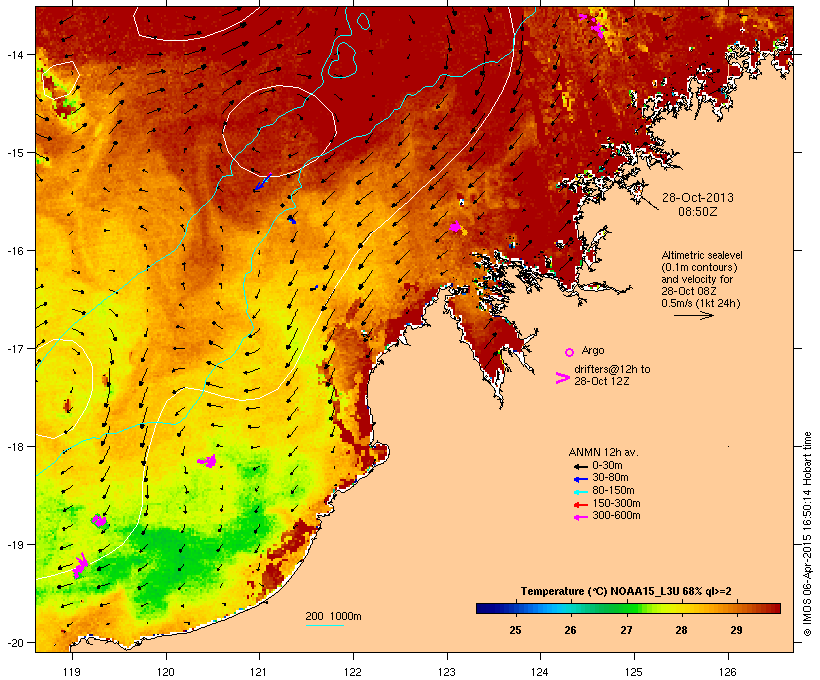Click the magenta drifters chevron symbol in legend

click(x=563, y=378)
